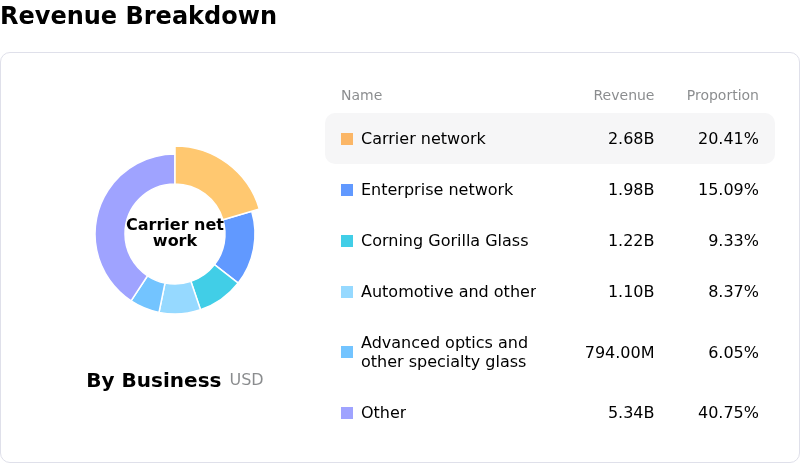
Task: Select the Automotive and other row label
Action: click(448, 292)
